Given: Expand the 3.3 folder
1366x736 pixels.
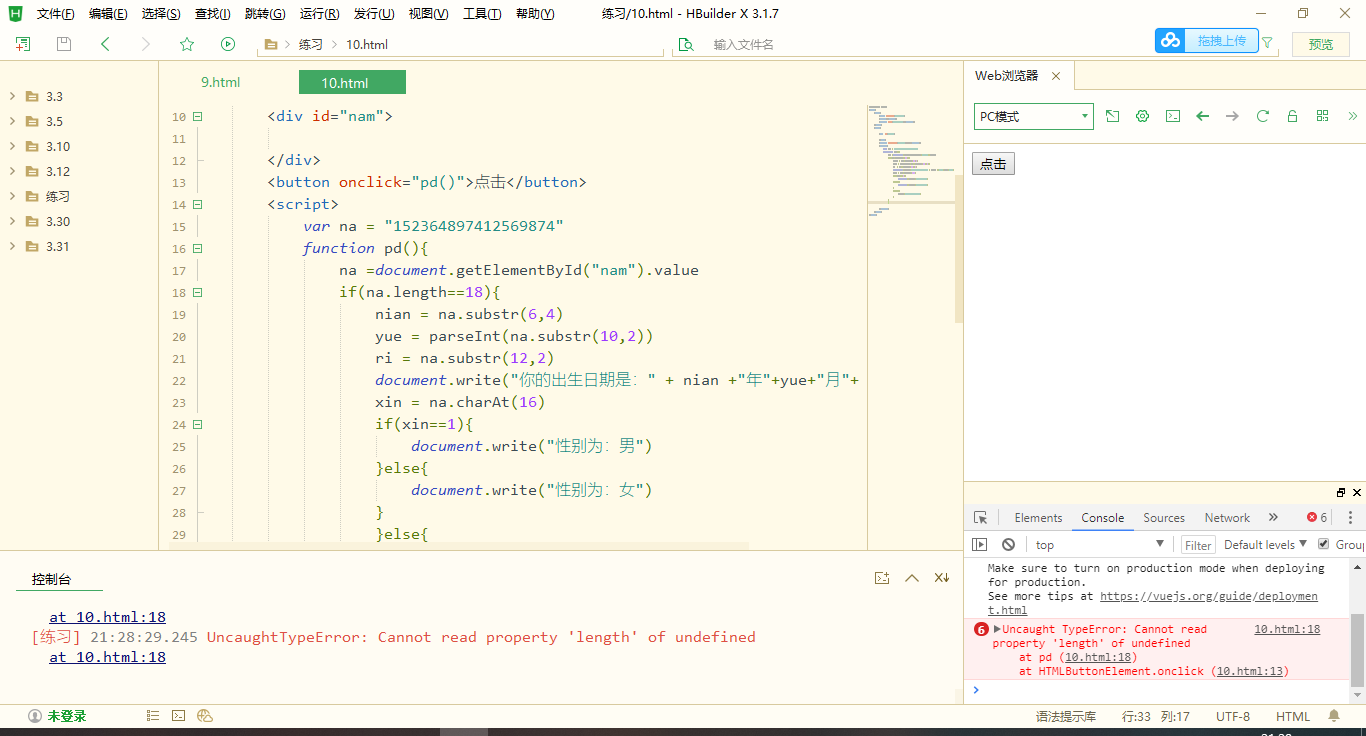Looking at the screenshot, I should click(12, 97).
